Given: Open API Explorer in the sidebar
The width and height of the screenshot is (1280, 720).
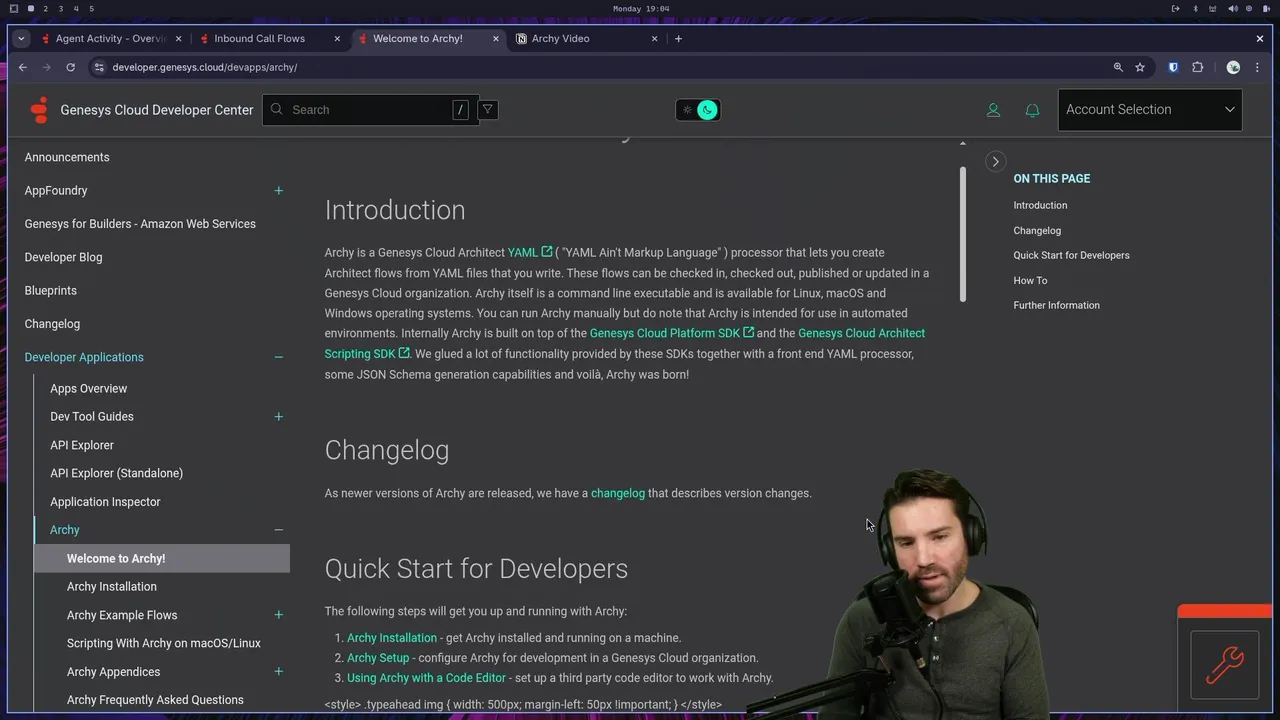Looking at the screenshot, I should tap(82, 445).
